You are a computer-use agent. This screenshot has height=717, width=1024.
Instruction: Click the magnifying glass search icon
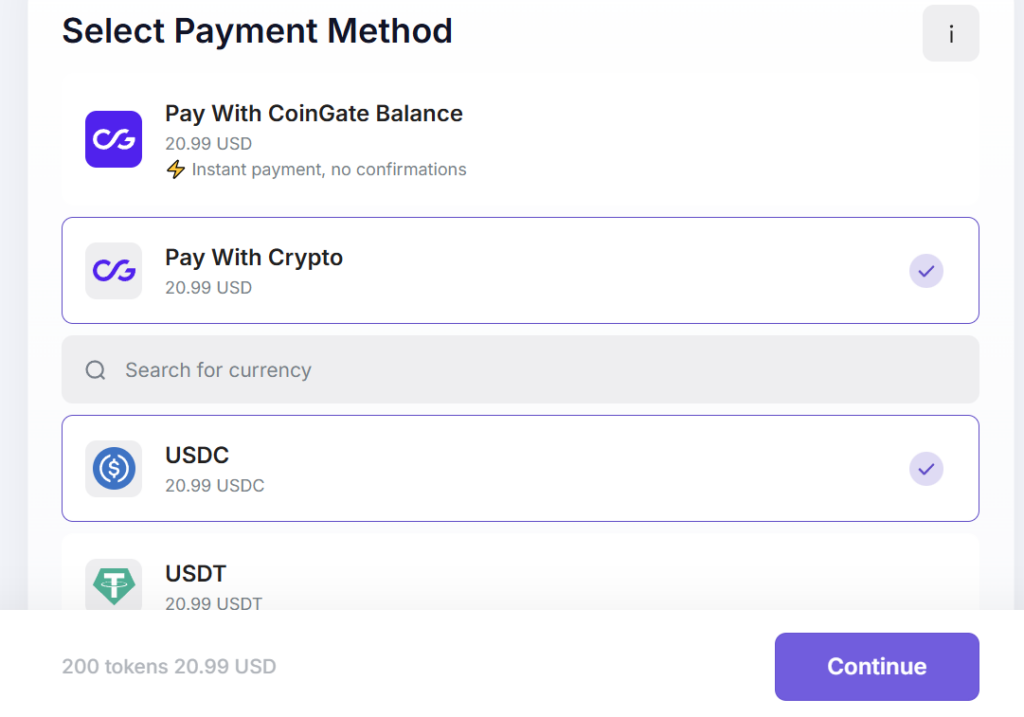[95, 370]
